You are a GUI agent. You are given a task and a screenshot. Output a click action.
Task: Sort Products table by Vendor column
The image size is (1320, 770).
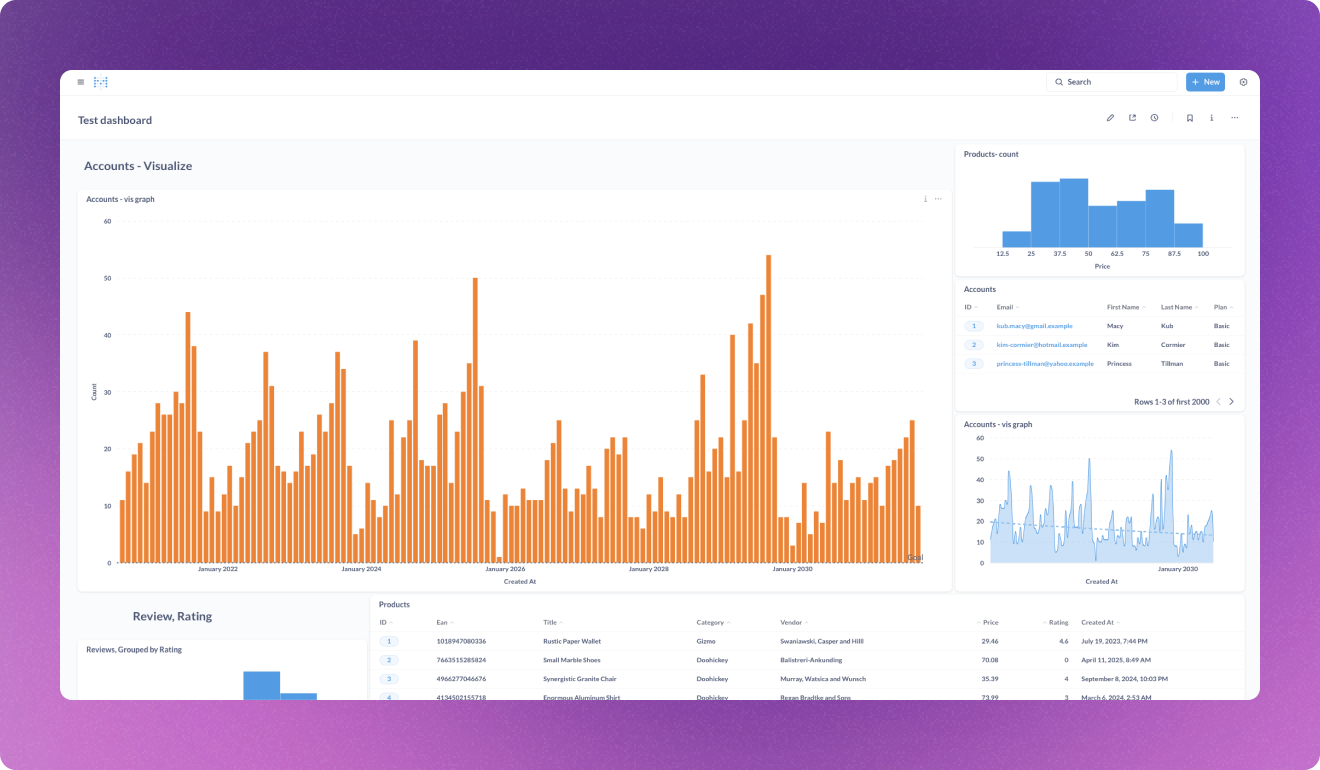[795, 622]
